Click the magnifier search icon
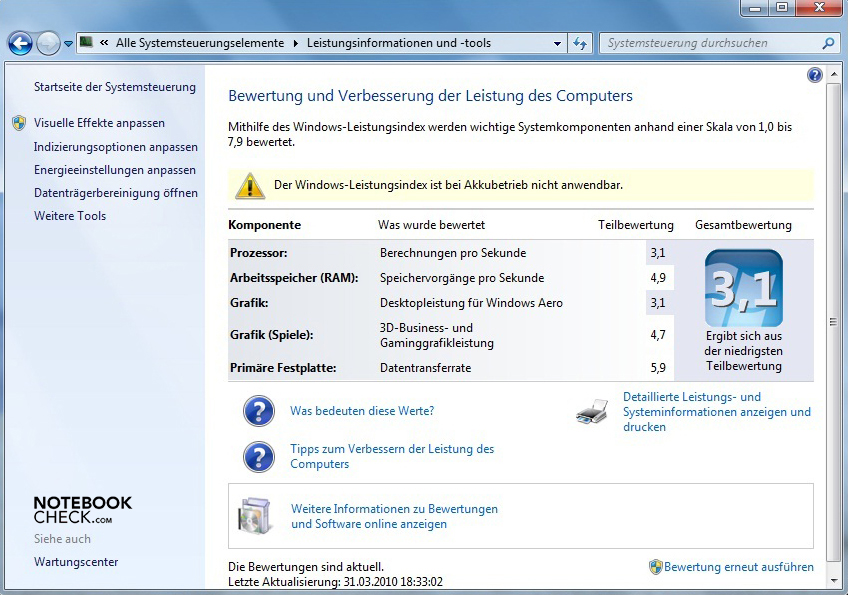This screenshot has height=595, width=848. [828, 43]
